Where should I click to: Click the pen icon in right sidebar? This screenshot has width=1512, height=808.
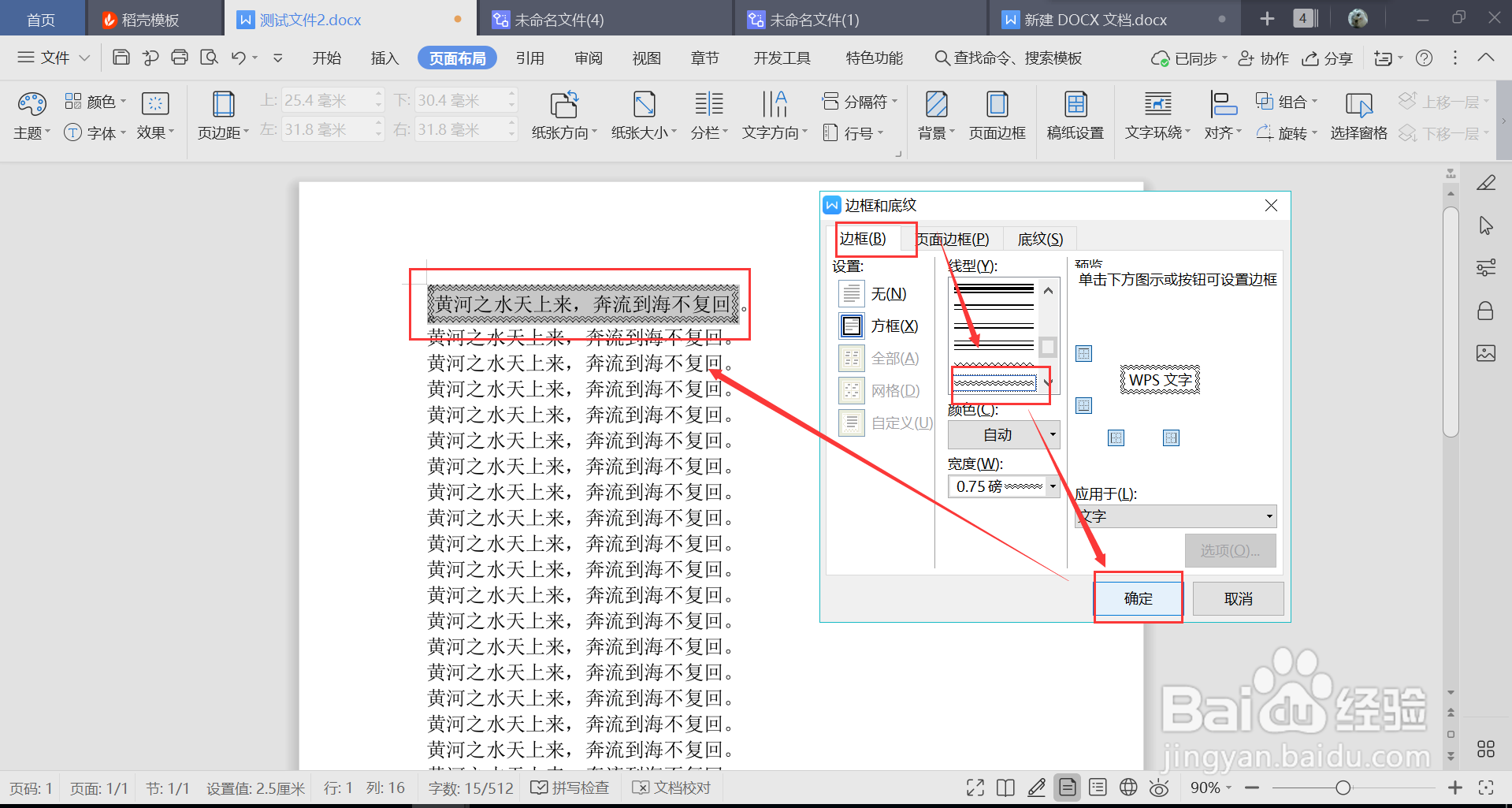pos(1486,183)
